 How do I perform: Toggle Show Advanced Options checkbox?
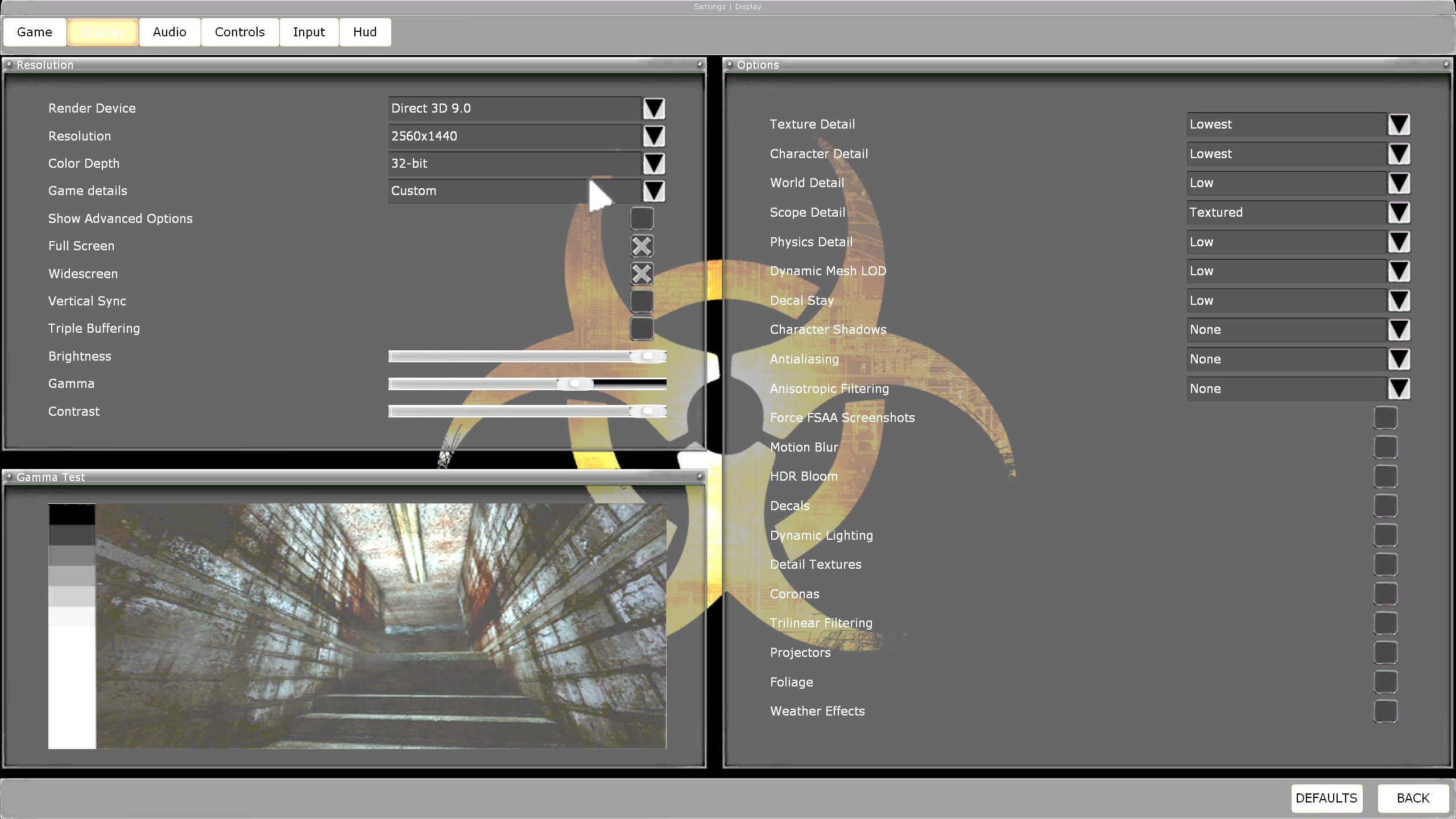(x=642, y=218)
